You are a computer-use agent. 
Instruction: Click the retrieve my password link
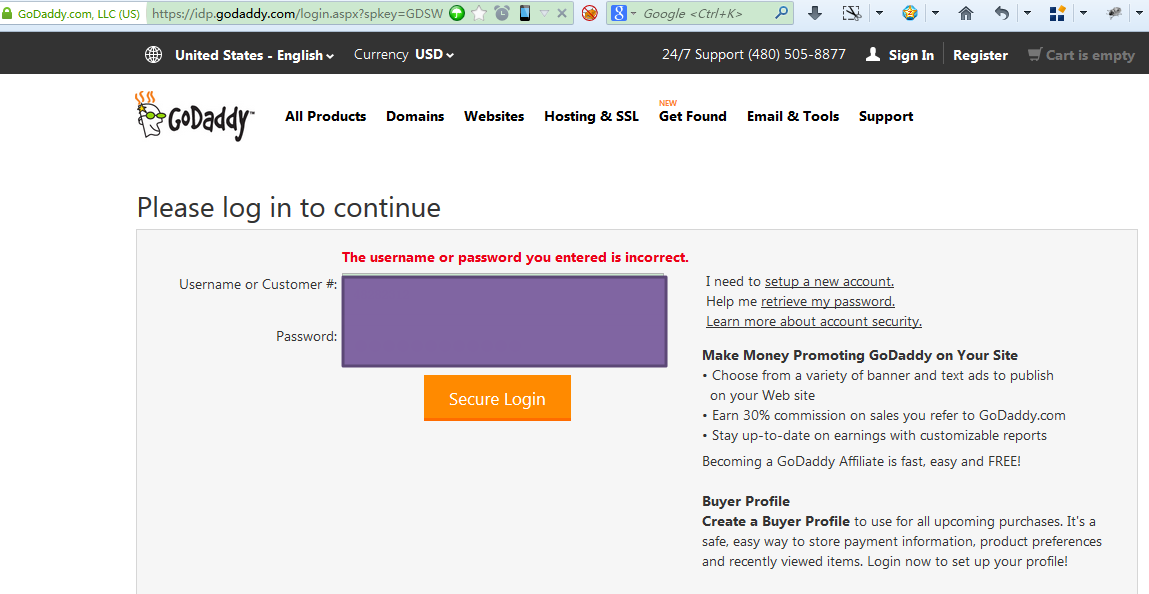point(828,301)
